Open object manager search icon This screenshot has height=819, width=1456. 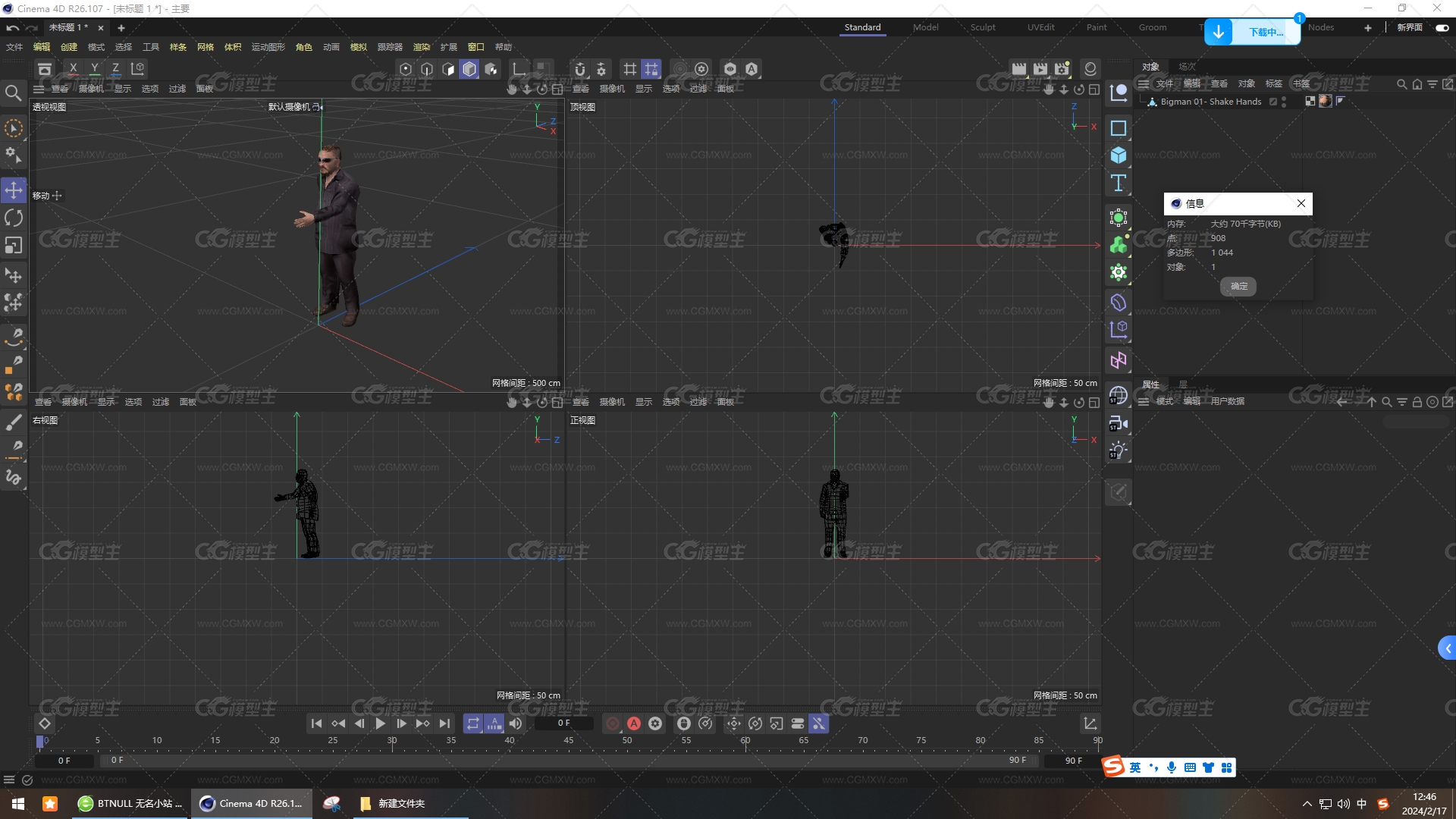tap(1402, 84)
